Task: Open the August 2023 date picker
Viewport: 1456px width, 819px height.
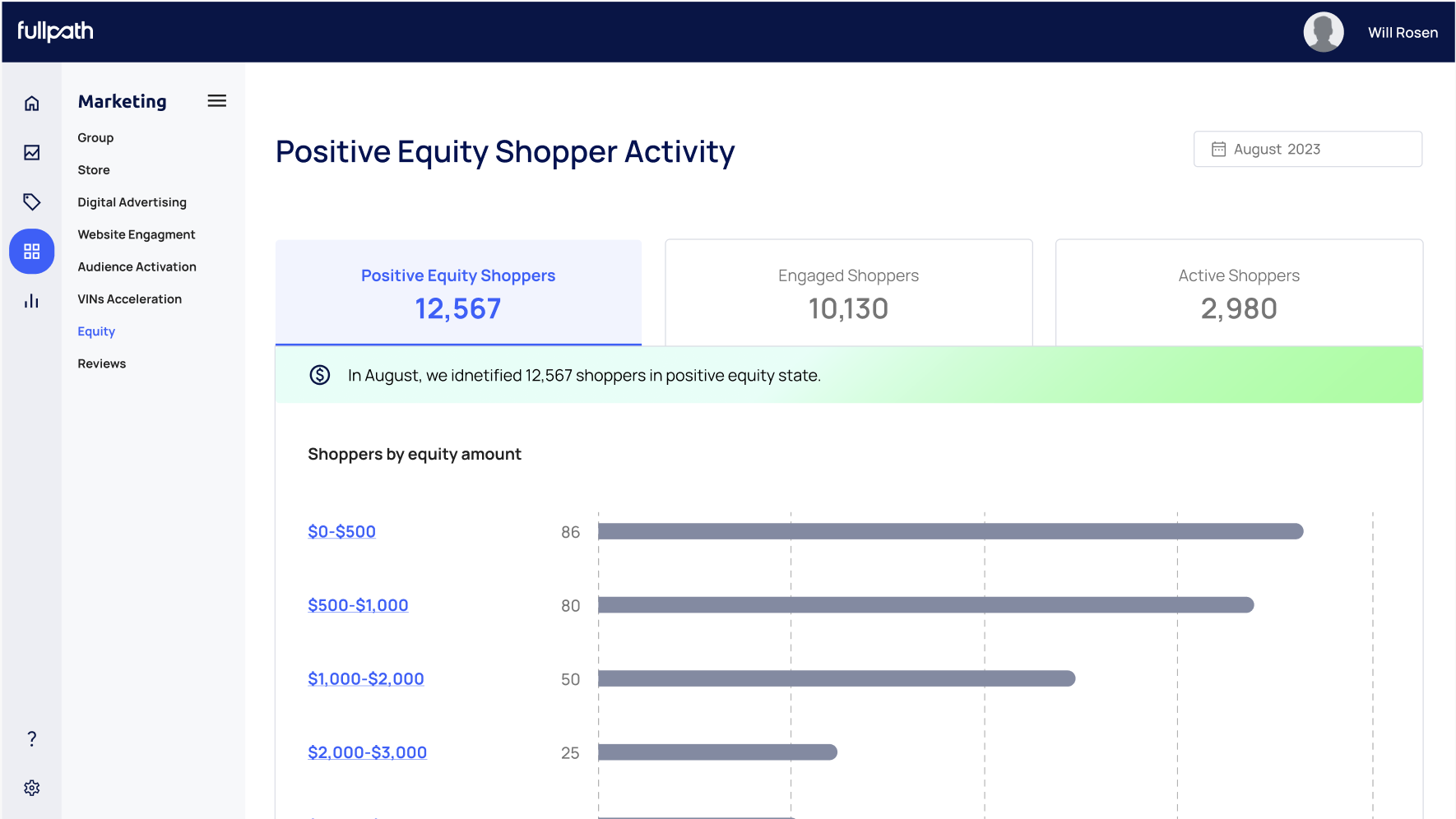Action: pyautogui.click(x=1307, y=149)
